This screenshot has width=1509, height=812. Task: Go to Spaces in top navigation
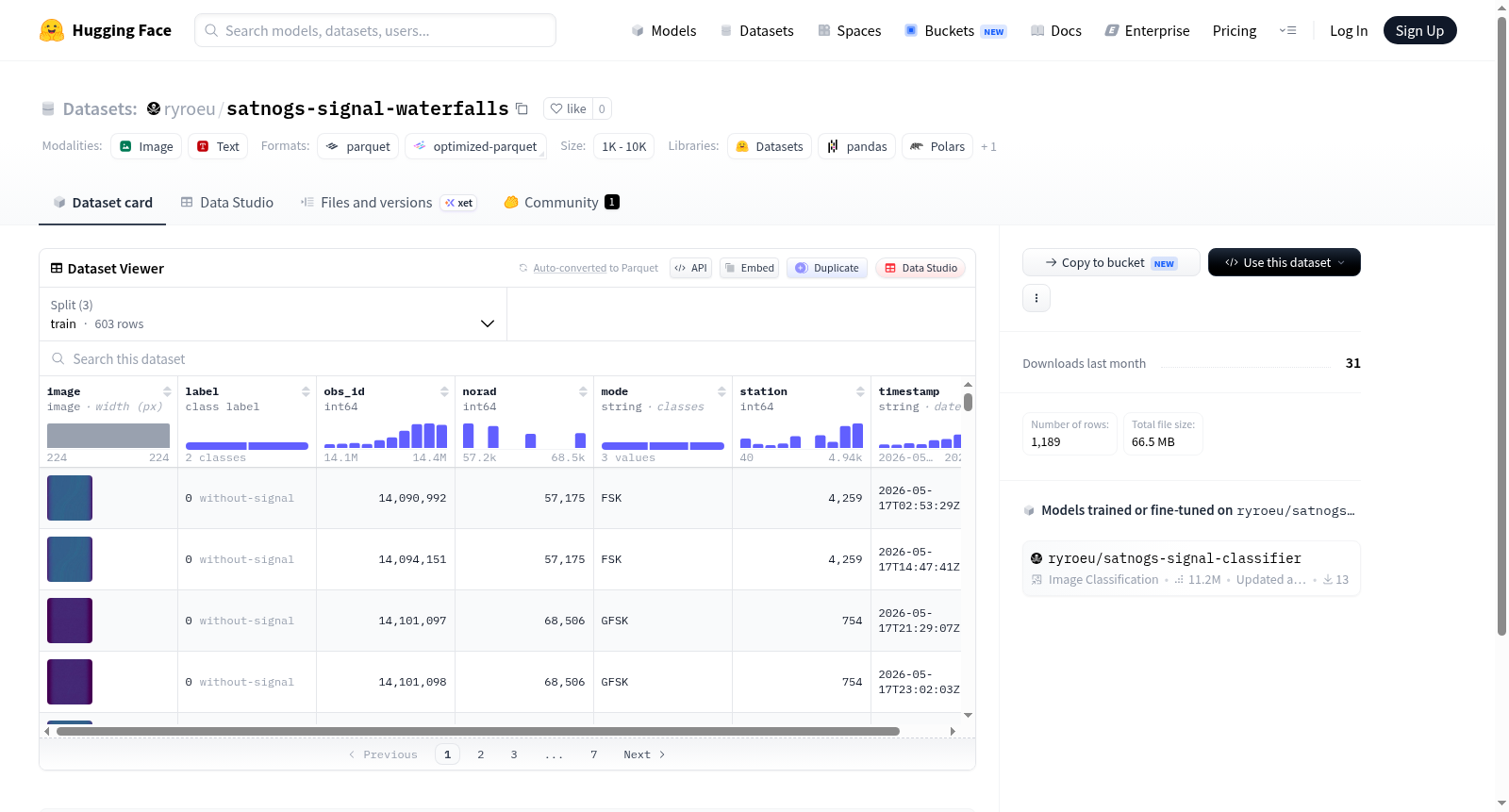click(x=849, y=30)
